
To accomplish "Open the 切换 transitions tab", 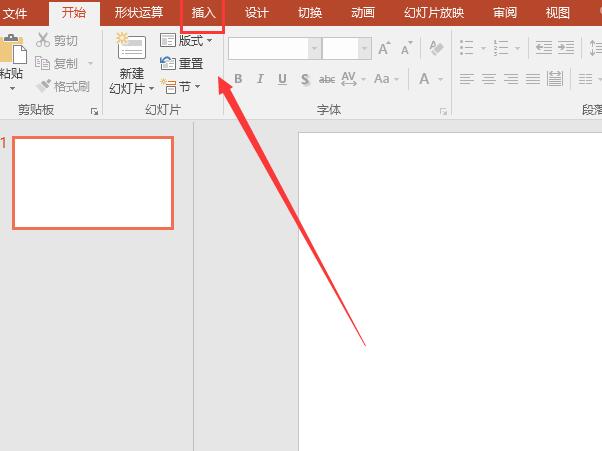I will pyautogui.click(x=310, y=13).
